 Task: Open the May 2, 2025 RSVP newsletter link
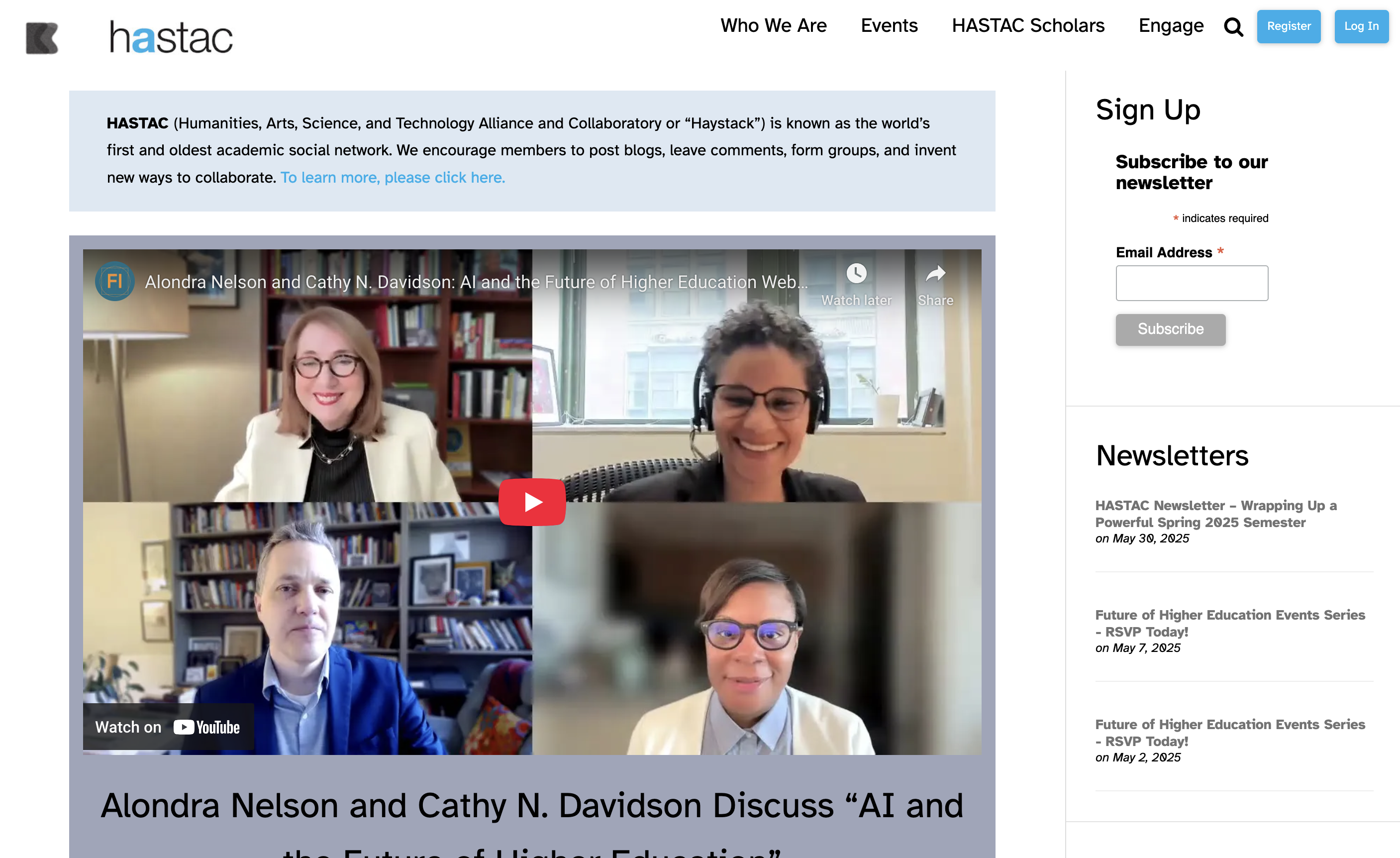click(1230, 733)
